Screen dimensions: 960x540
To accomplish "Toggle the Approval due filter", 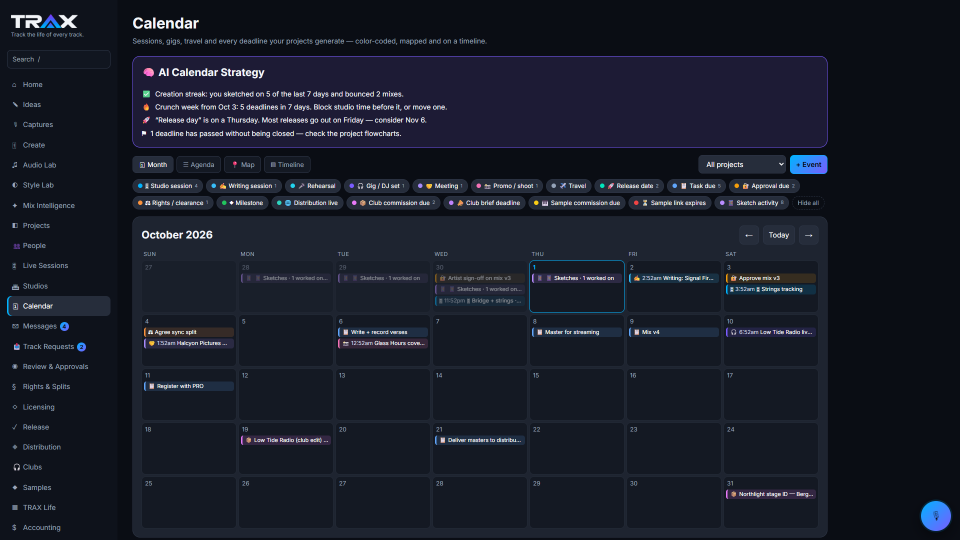I will (765, 186).
